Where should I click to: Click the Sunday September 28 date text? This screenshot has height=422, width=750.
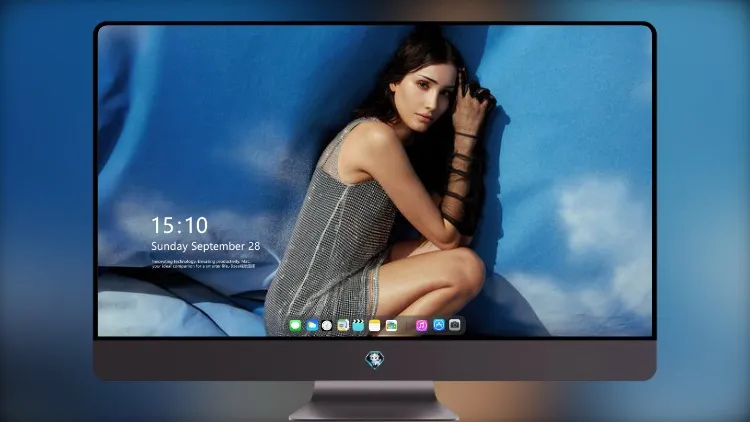pyautogui.click(x=206, y=246)
